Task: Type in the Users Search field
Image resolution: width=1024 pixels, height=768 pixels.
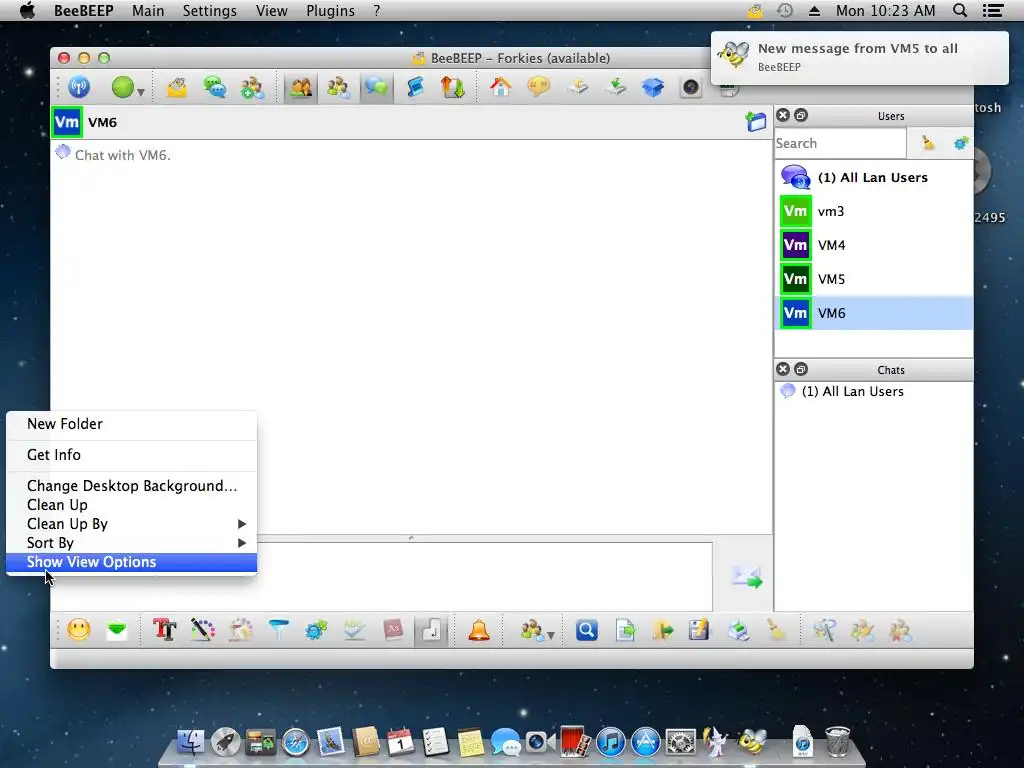Action: 840,143
